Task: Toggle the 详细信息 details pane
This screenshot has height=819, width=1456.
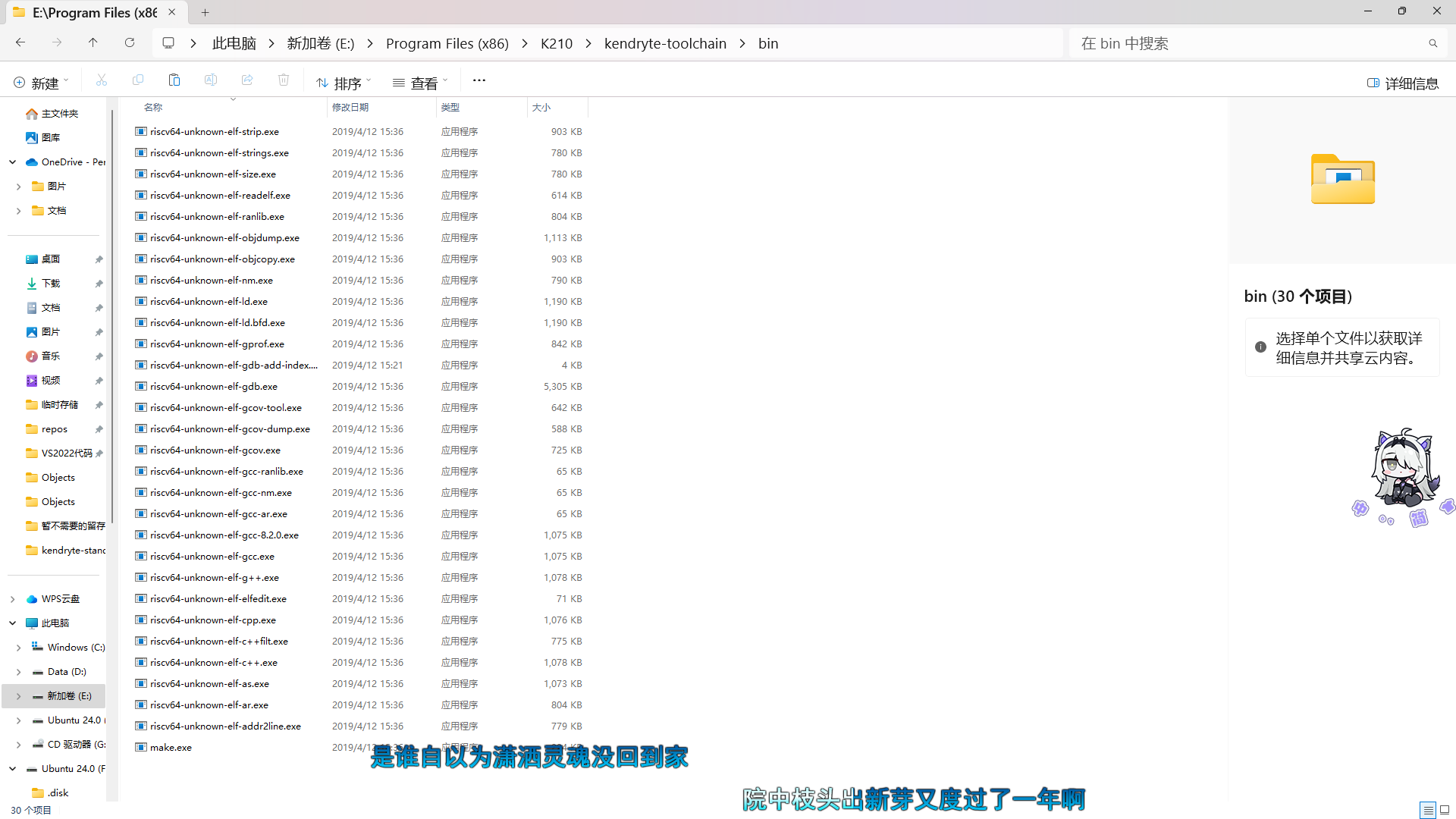Action: coord(1402,83)
